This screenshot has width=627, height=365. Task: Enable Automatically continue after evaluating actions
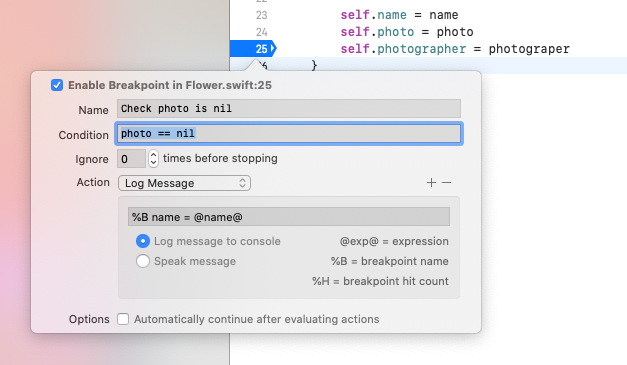click(x=123, y=319)
